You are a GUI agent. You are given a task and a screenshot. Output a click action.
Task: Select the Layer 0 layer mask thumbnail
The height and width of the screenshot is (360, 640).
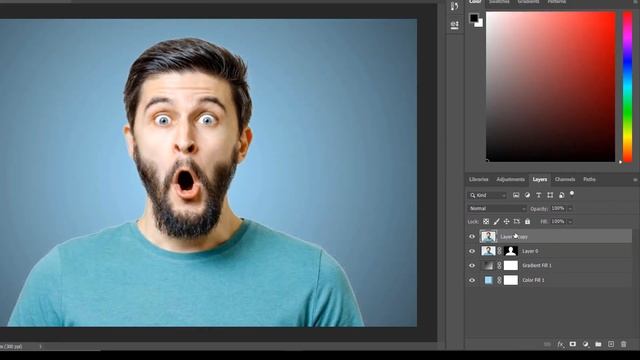tap(511, 251)
